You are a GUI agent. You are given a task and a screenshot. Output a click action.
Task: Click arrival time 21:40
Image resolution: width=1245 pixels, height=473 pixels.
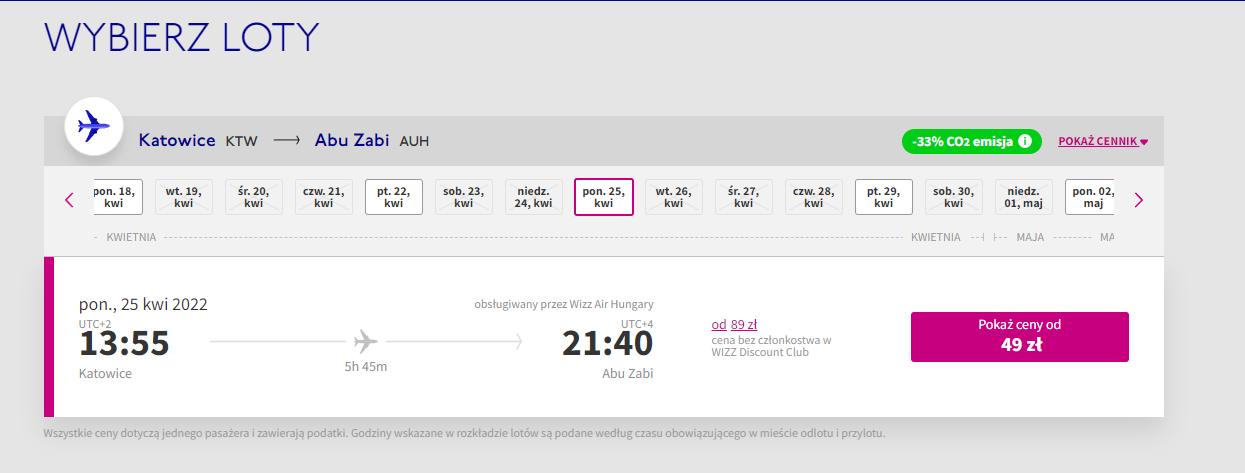tap(608, 344)
